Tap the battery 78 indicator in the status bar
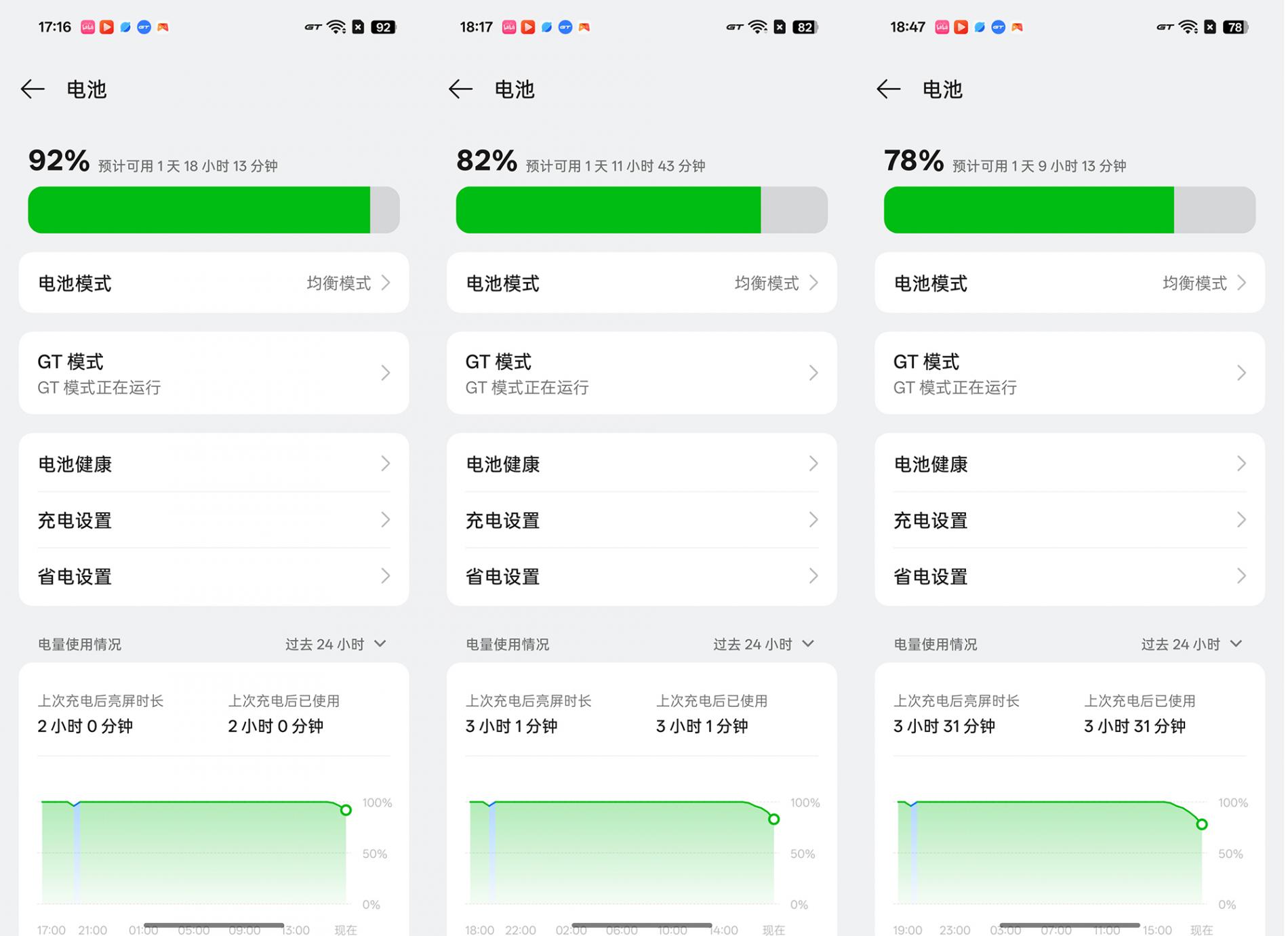 coord(1236,27)
